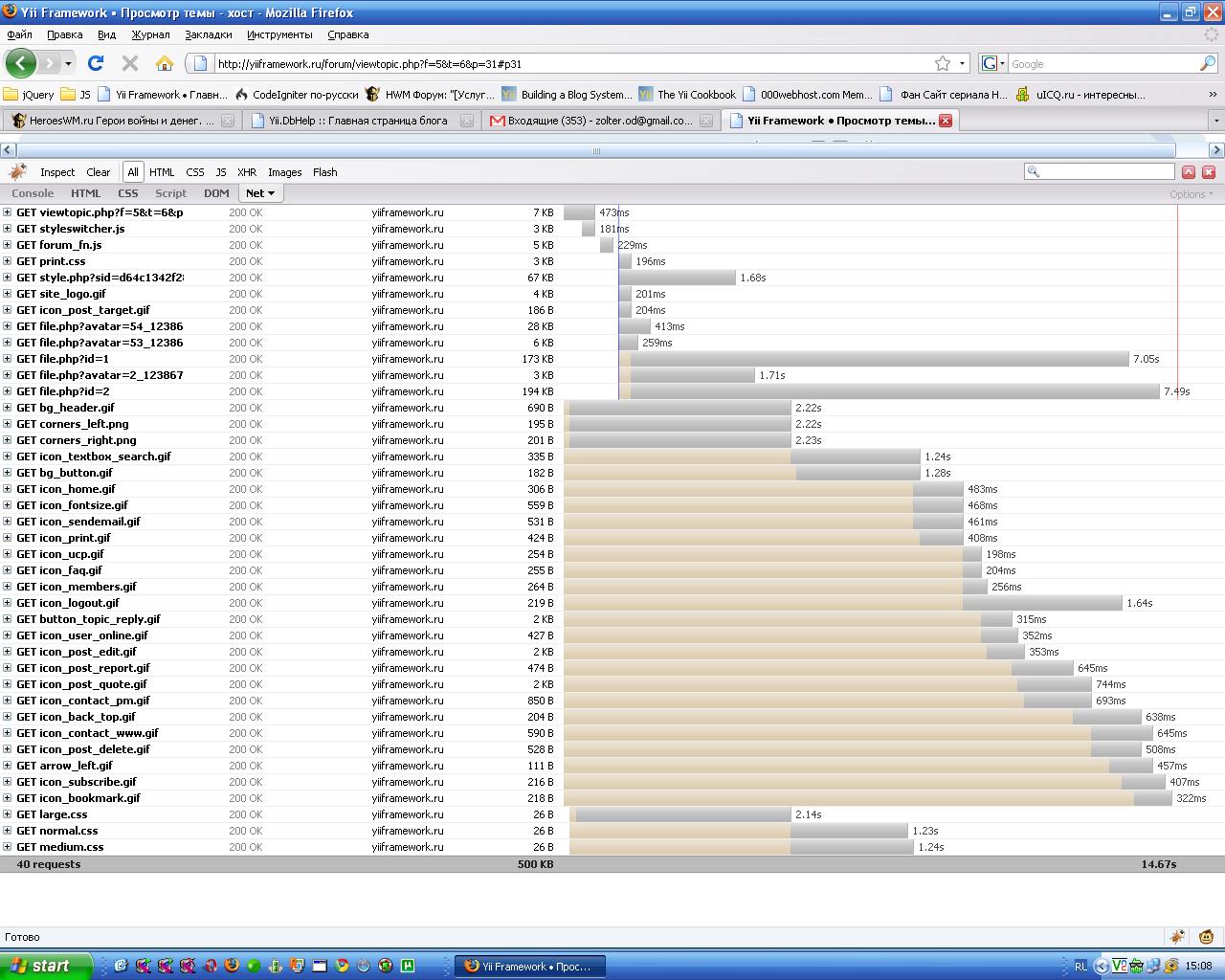Viewport: 1225px width, 980px height.
Task: Filter requests by Flash
Action: click(325, 172)
